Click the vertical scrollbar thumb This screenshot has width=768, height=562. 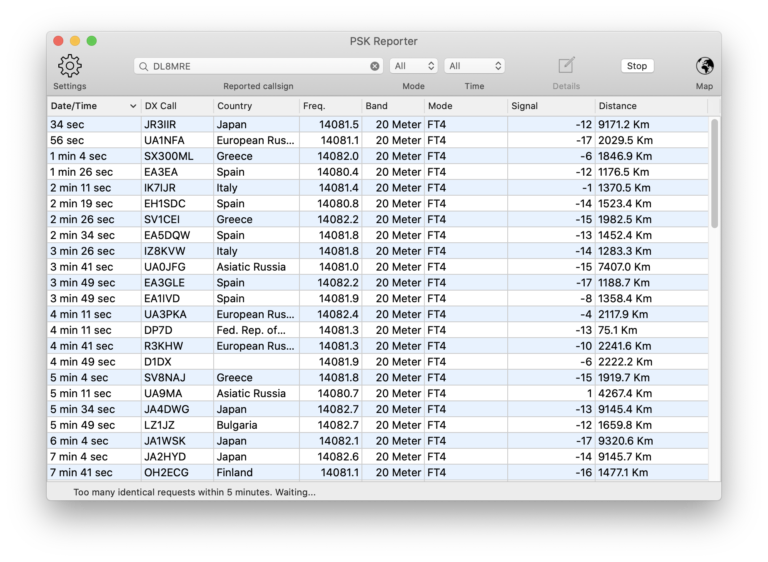pyautogui.click(x=715, y=173)
